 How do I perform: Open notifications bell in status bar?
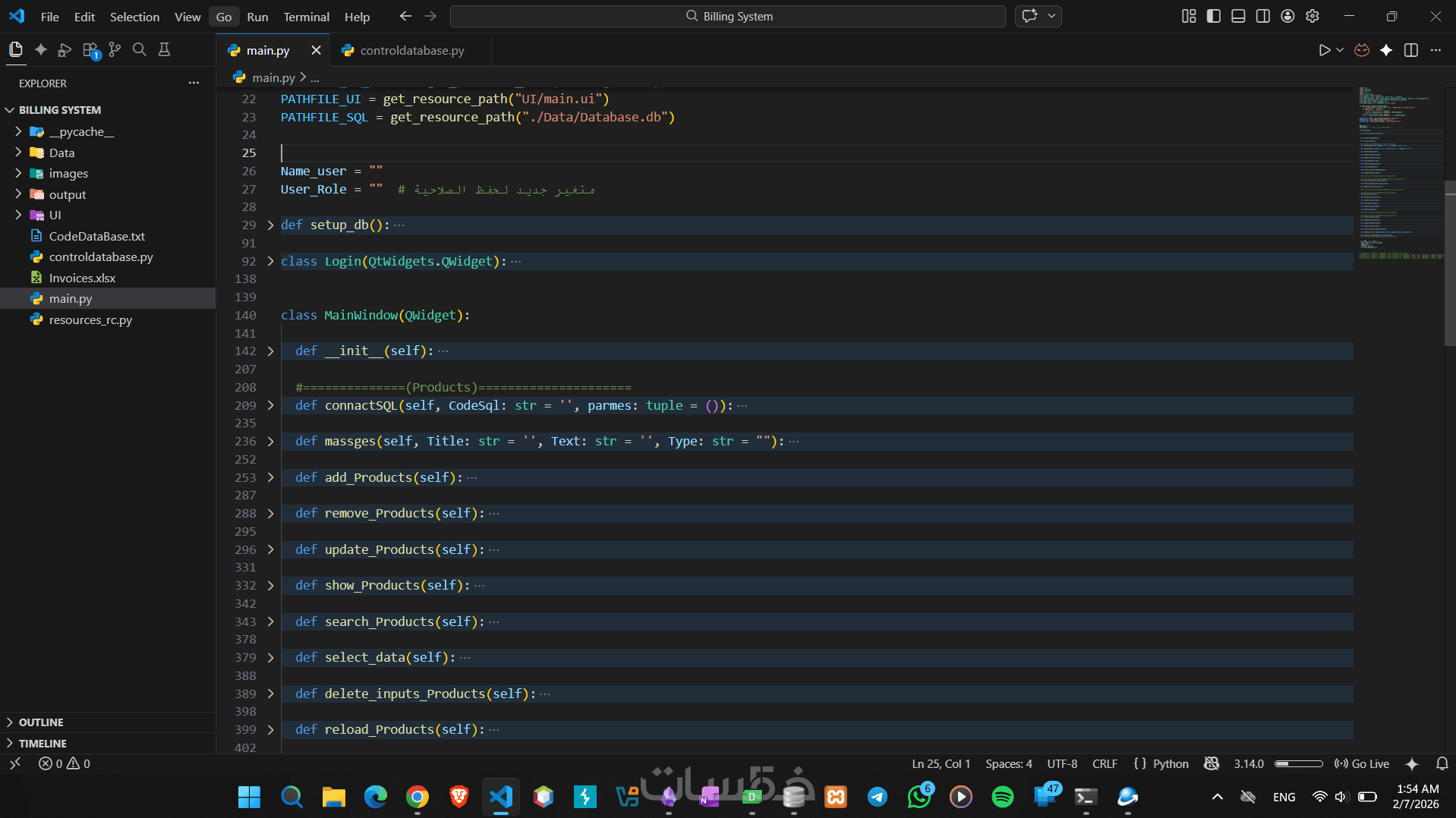click(x=1442, y=764)
